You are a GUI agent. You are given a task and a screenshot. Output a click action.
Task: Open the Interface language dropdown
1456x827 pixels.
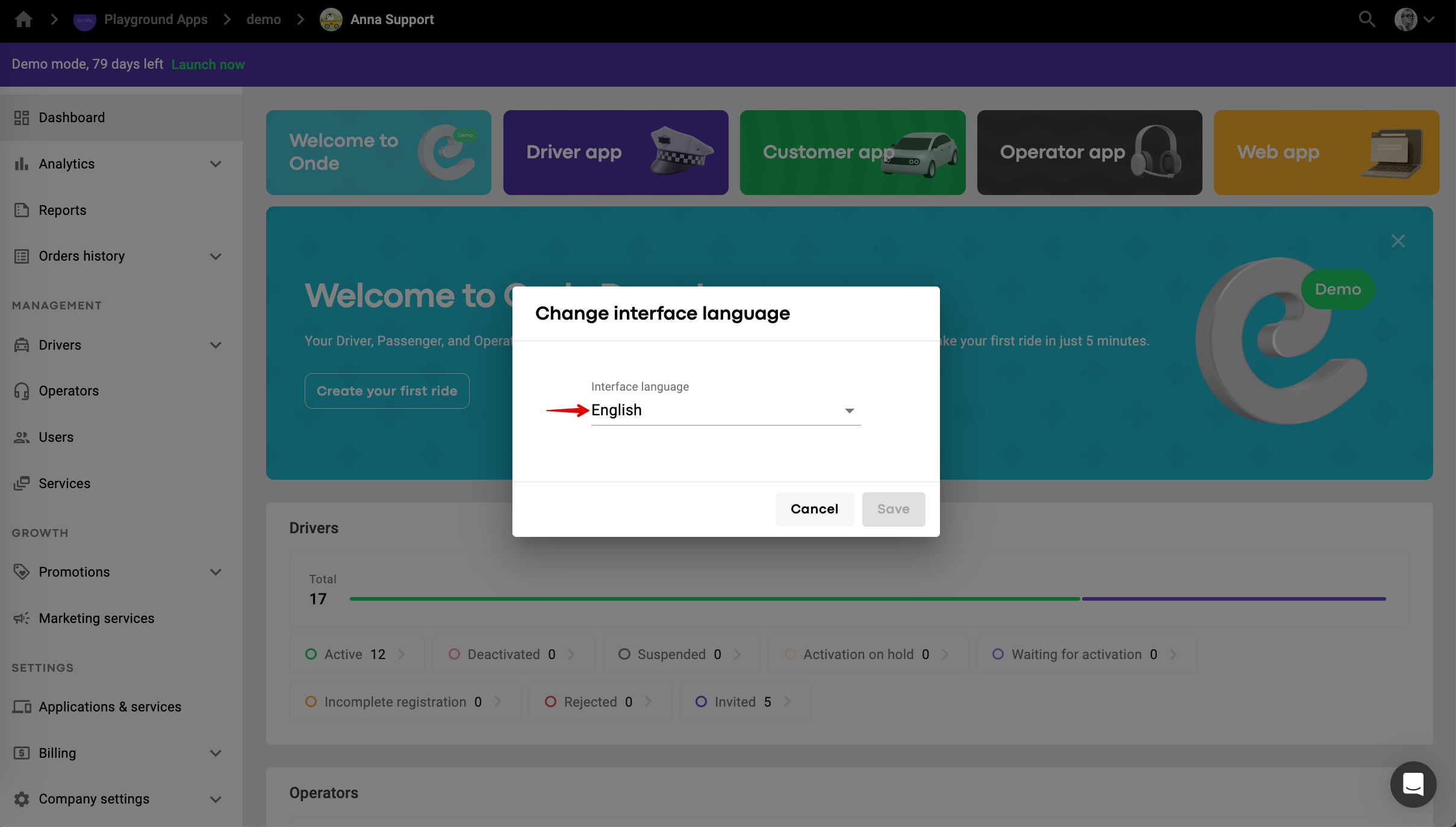click(x=726, y=410)
